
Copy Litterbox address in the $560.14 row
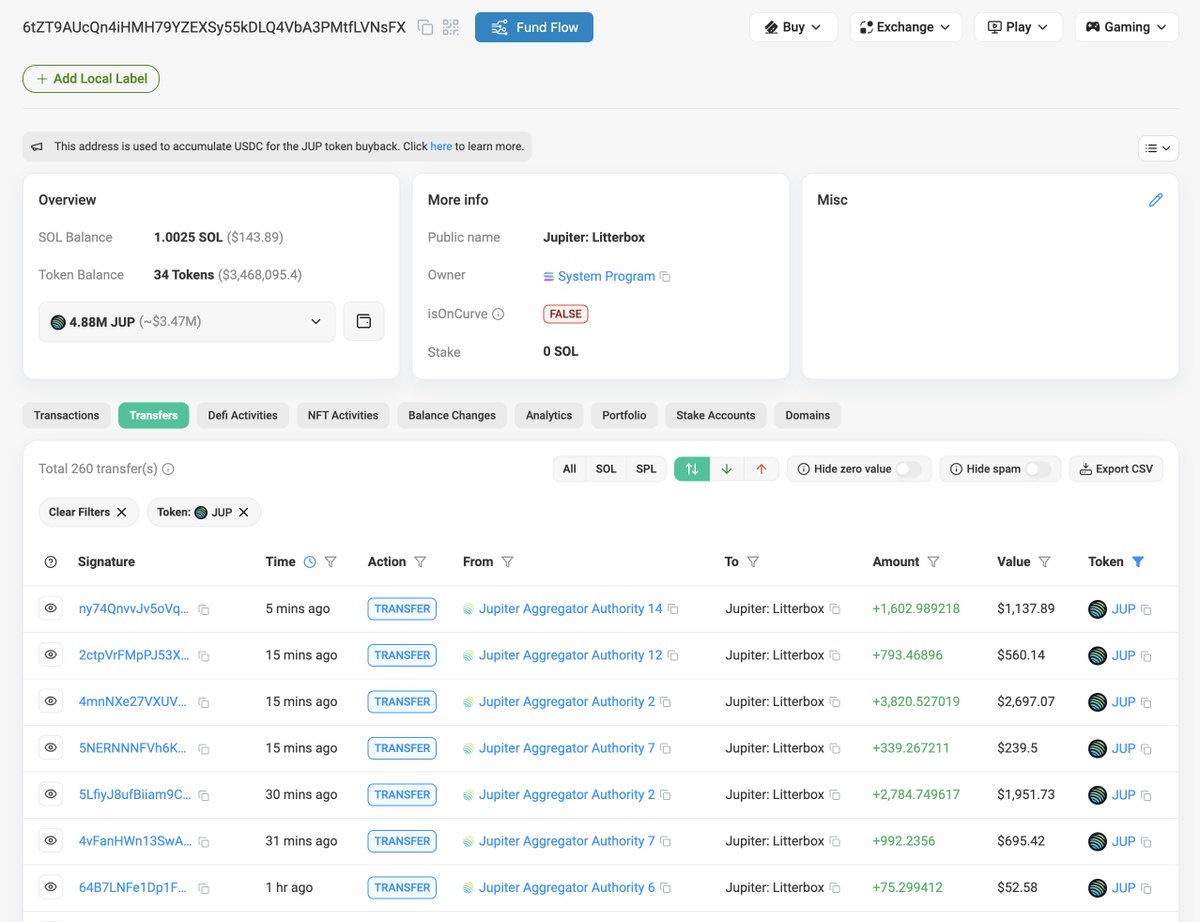(835, 656)
